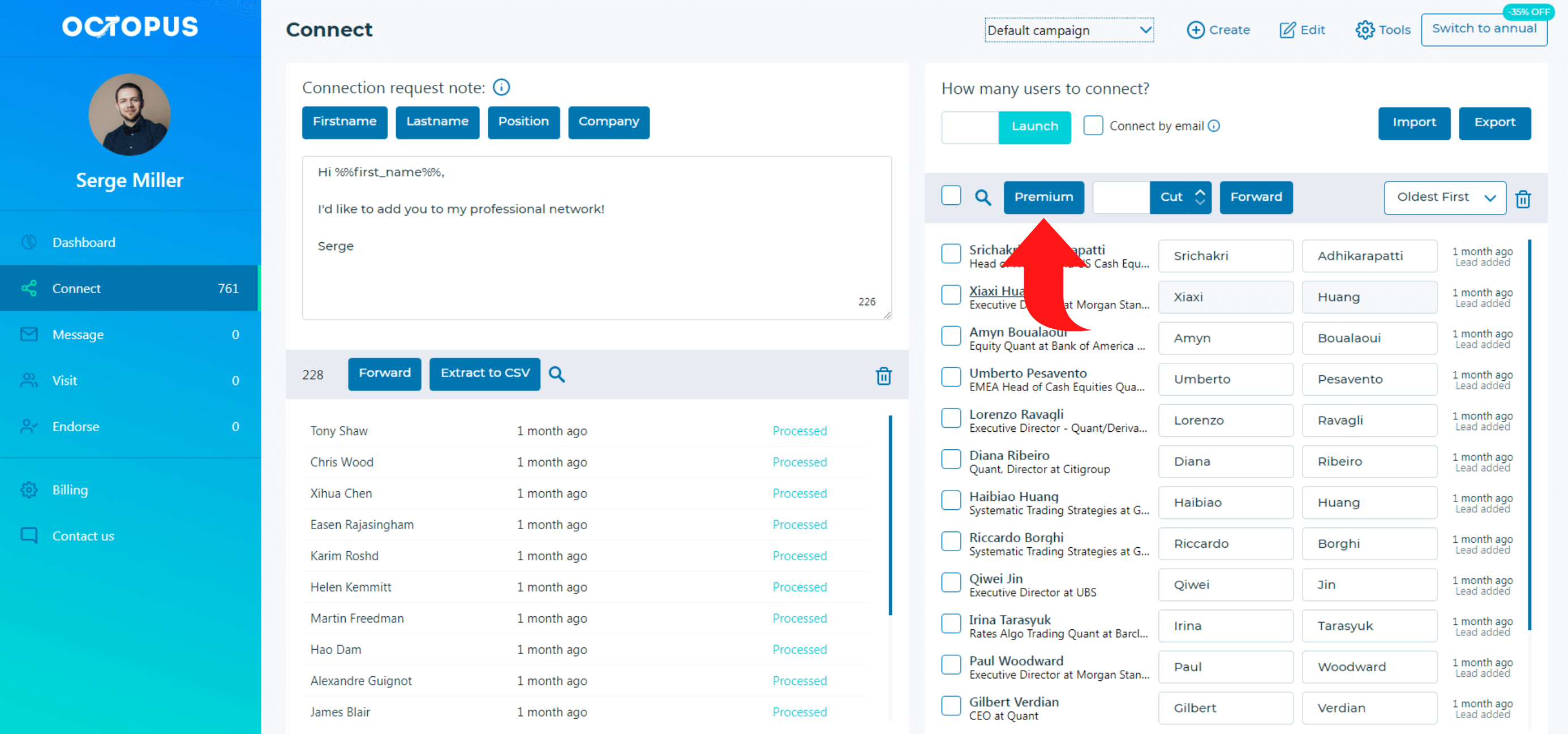Click the Extract to CSV button
This screenshot has width=1568, height=734.
coord(485,374)
